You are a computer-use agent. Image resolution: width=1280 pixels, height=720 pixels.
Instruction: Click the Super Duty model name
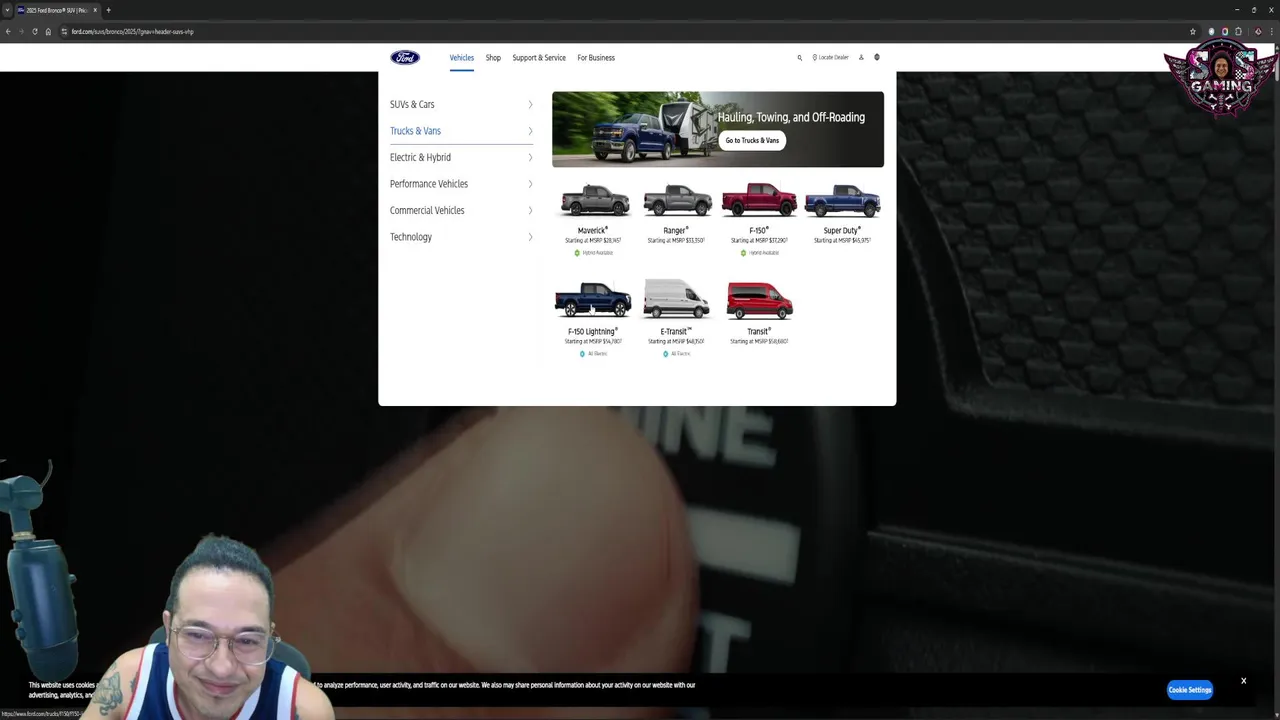842,230
